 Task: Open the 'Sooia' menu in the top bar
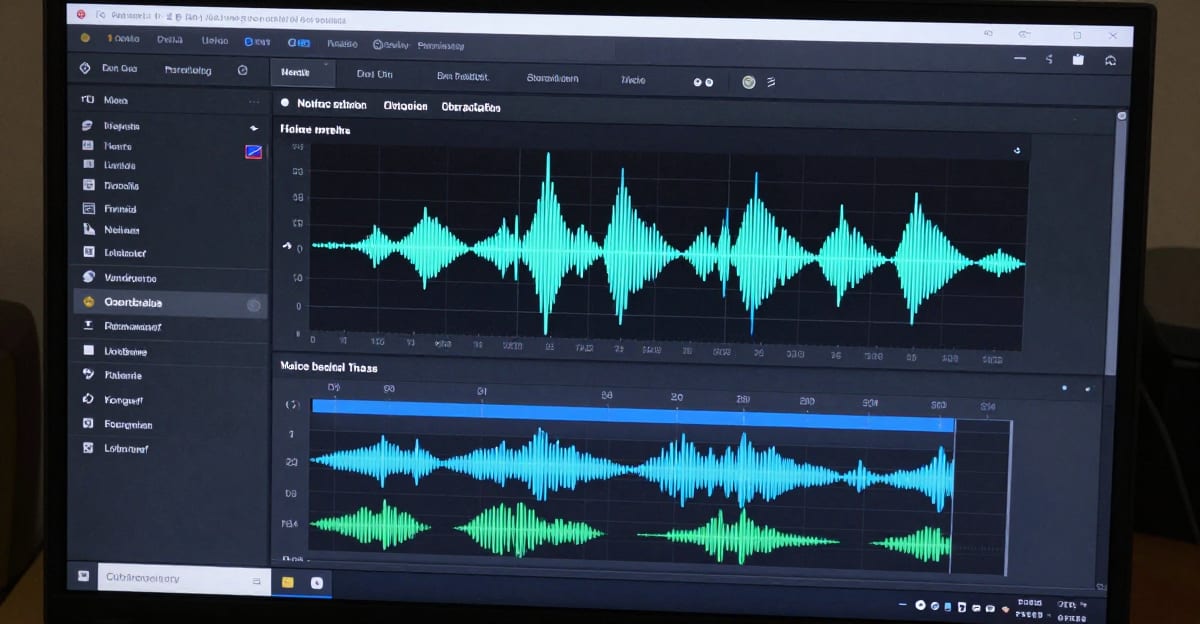(125, 39)
